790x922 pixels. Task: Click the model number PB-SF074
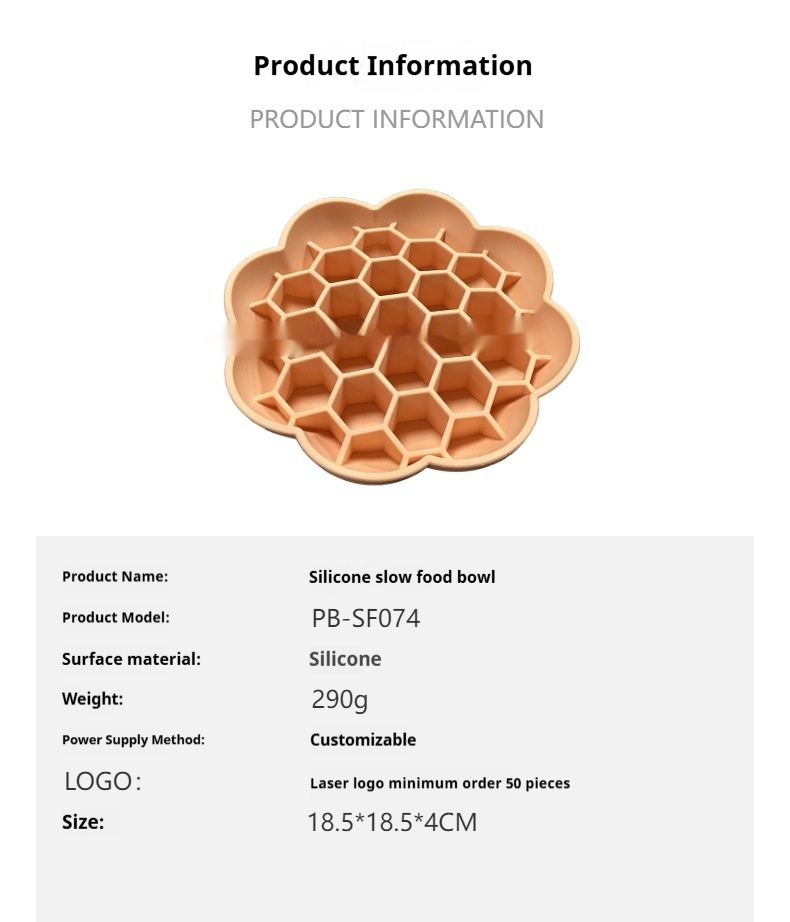[365, 619]
